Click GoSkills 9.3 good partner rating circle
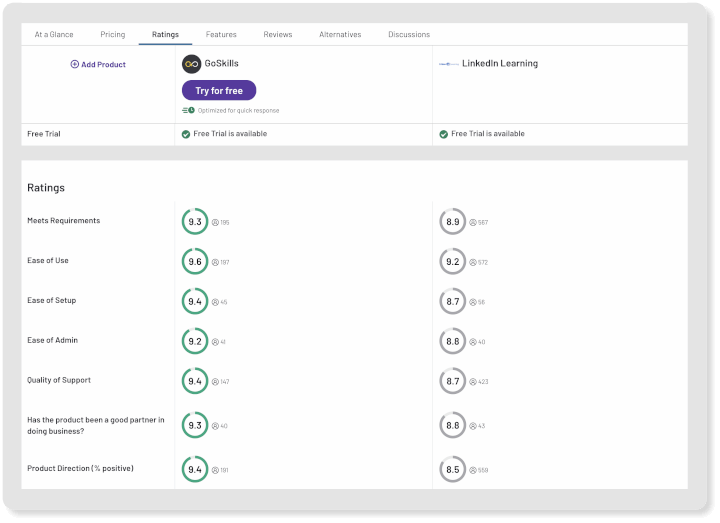 coord(195,425)
